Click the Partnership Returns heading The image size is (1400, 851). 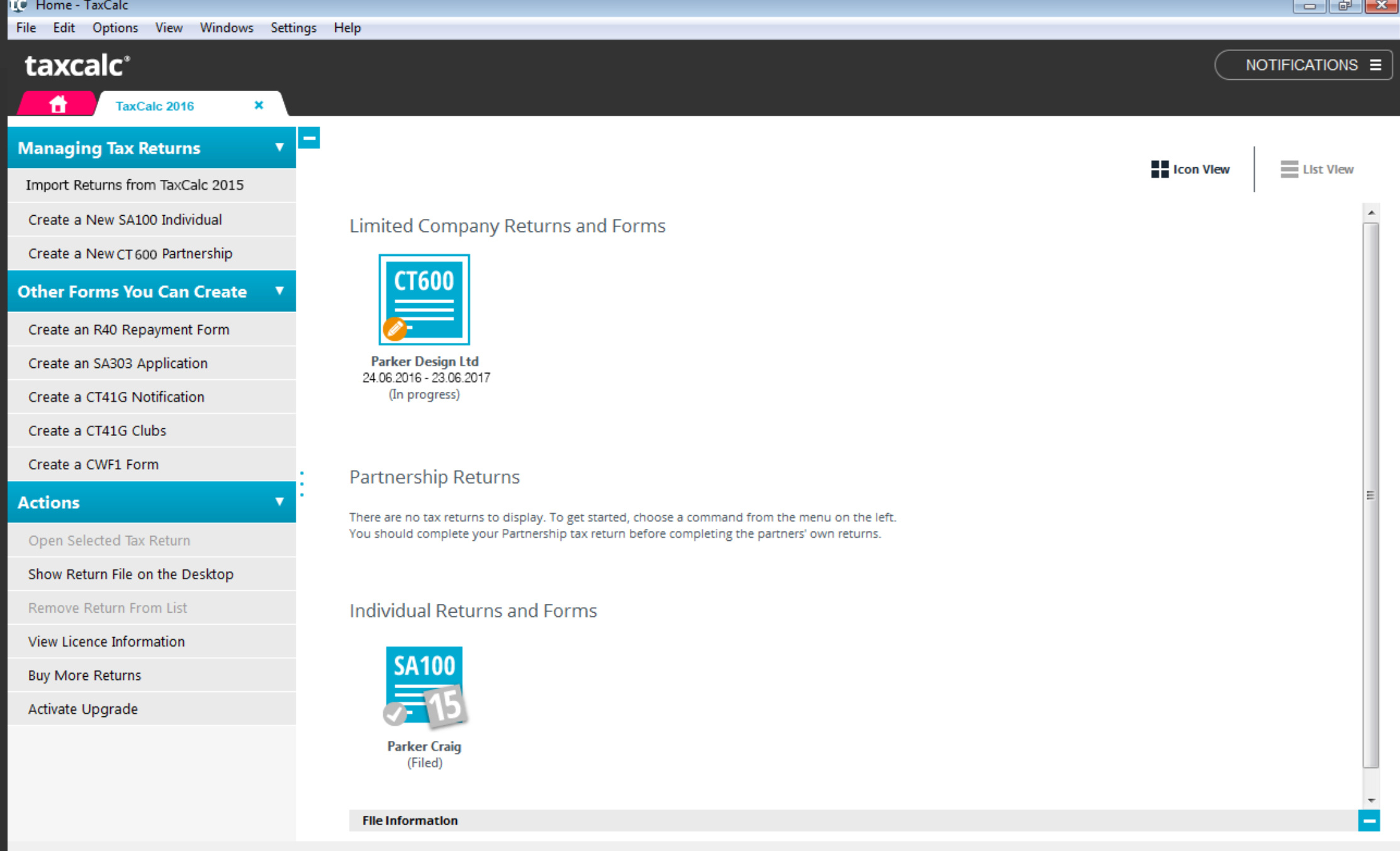click(434, 477)
